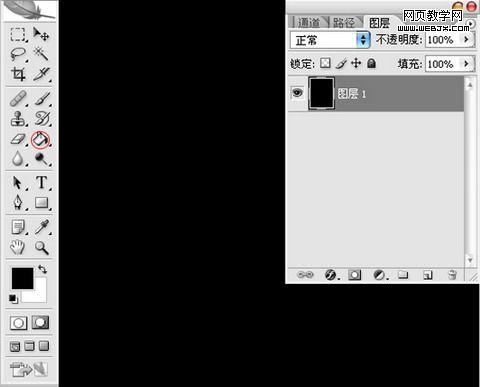Select the Blur tool
This screenshot has width=480, height=387.
pos(18,159)
